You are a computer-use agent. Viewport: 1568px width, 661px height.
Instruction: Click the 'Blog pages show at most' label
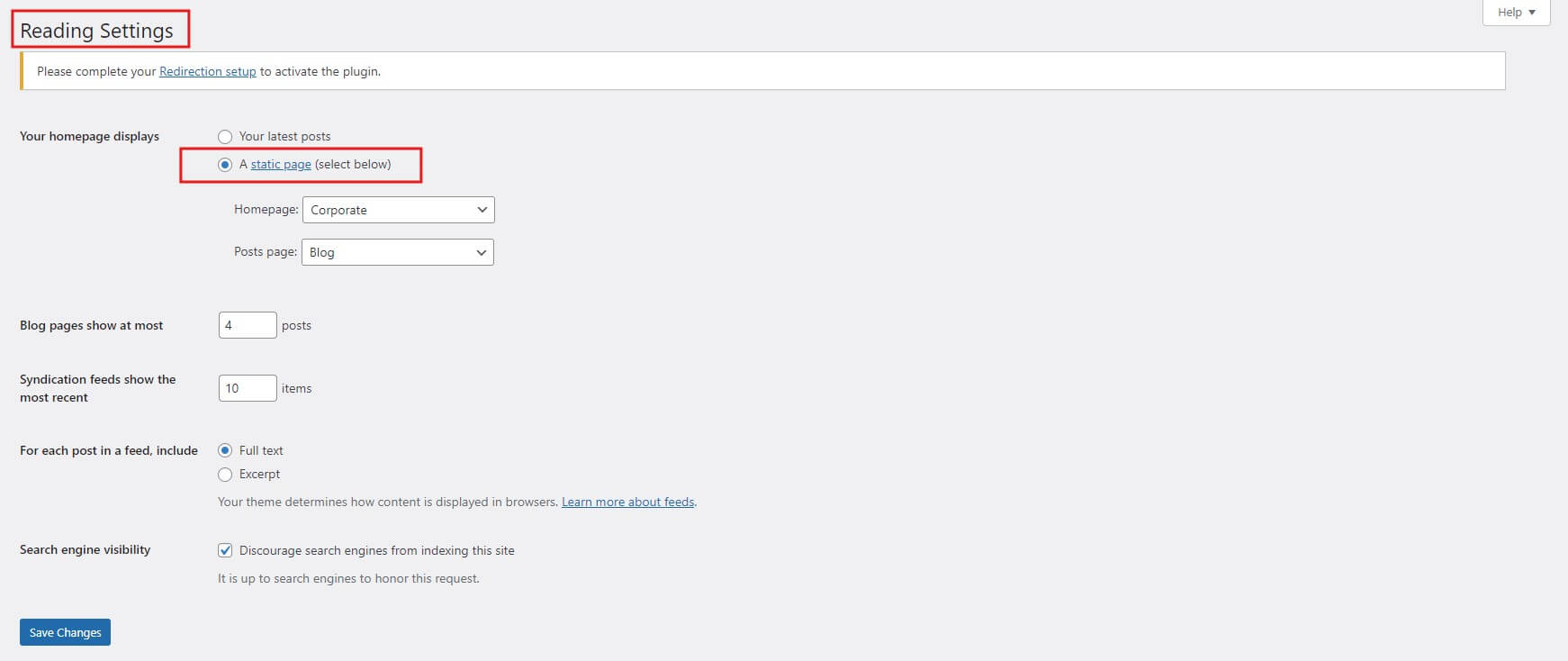tap(91, 326)
